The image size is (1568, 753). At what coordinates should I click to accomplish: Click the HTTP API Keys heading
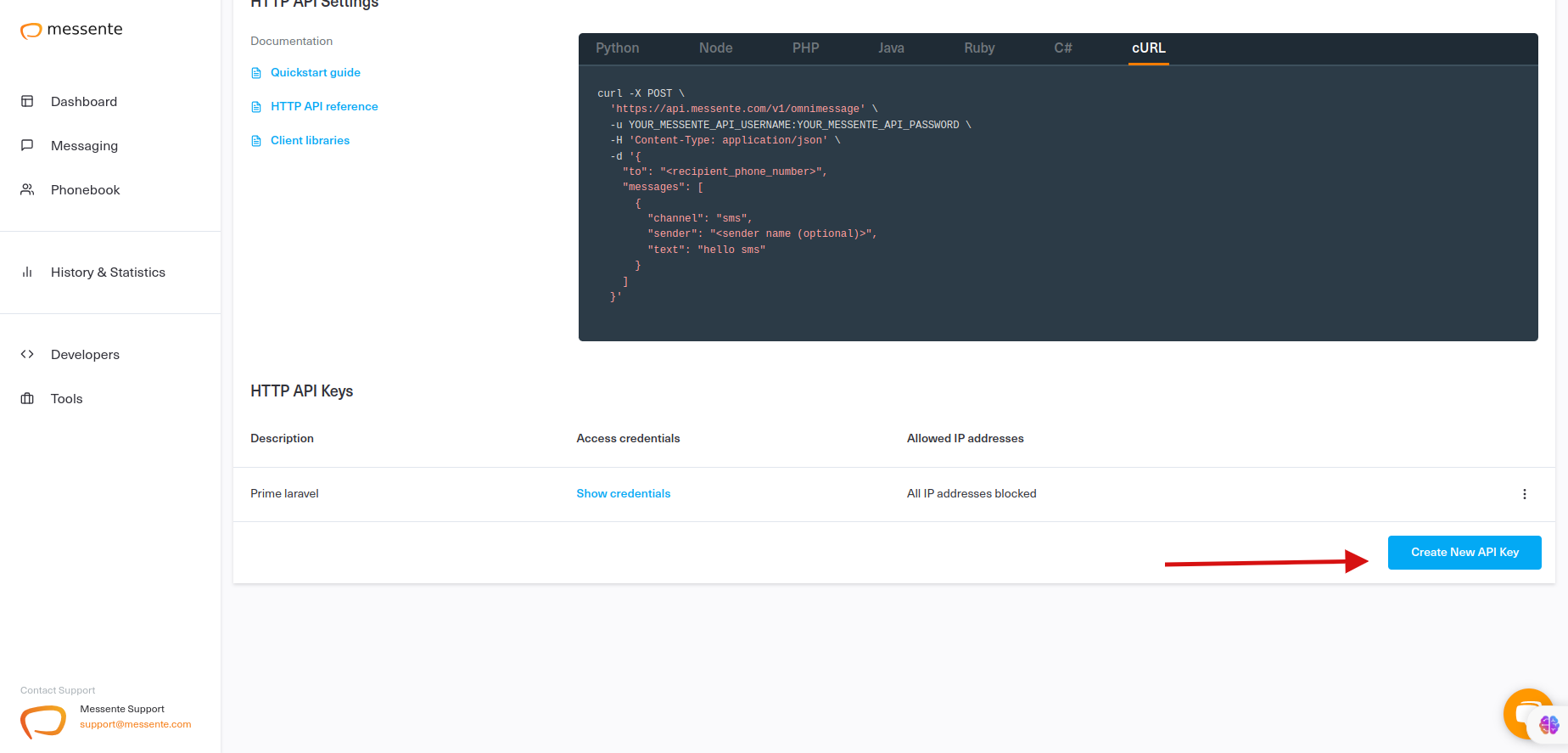[x=301, y=391]
